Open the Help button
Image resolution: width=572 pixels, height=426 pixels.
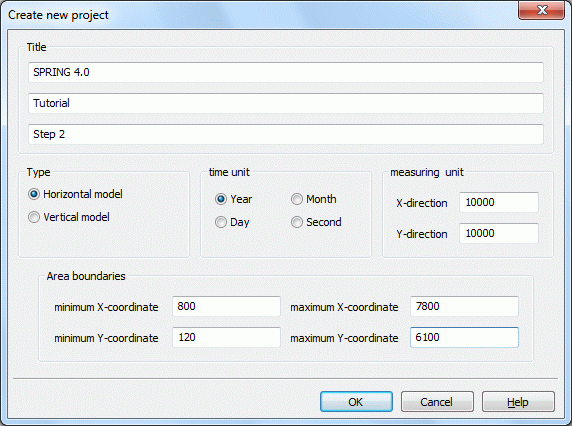pyautogui.click(x=518, y=402)
